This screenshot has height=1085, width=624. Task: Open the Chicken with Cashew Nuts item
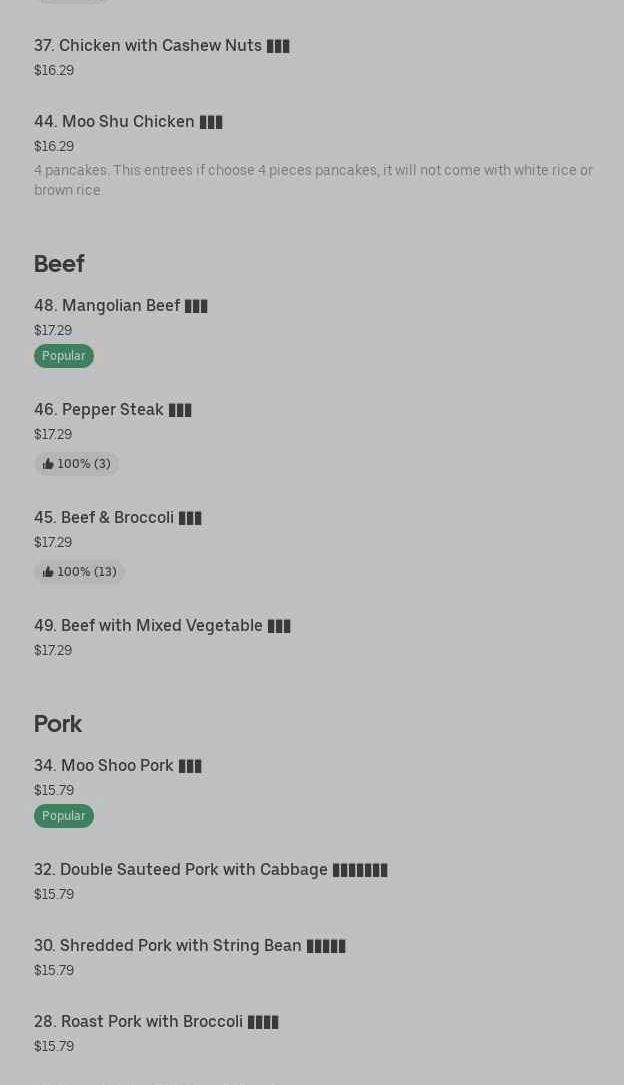161,46
